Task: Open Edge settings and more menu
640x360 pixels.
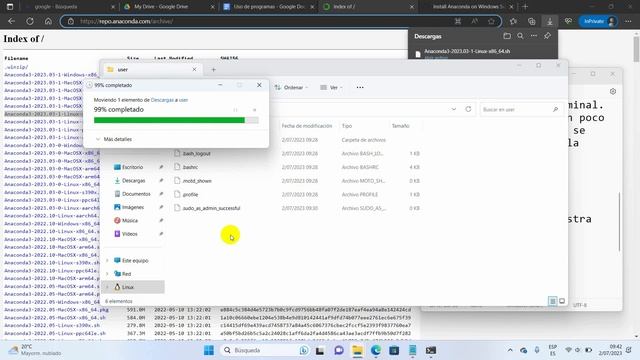Action: click(x=628, y=21)
